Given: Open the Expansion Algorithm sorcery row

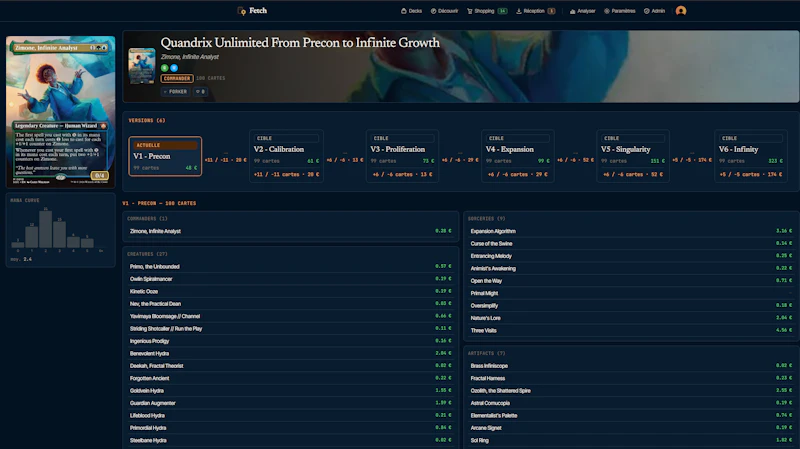Looking at the screenshot, I should click(631, 231).
